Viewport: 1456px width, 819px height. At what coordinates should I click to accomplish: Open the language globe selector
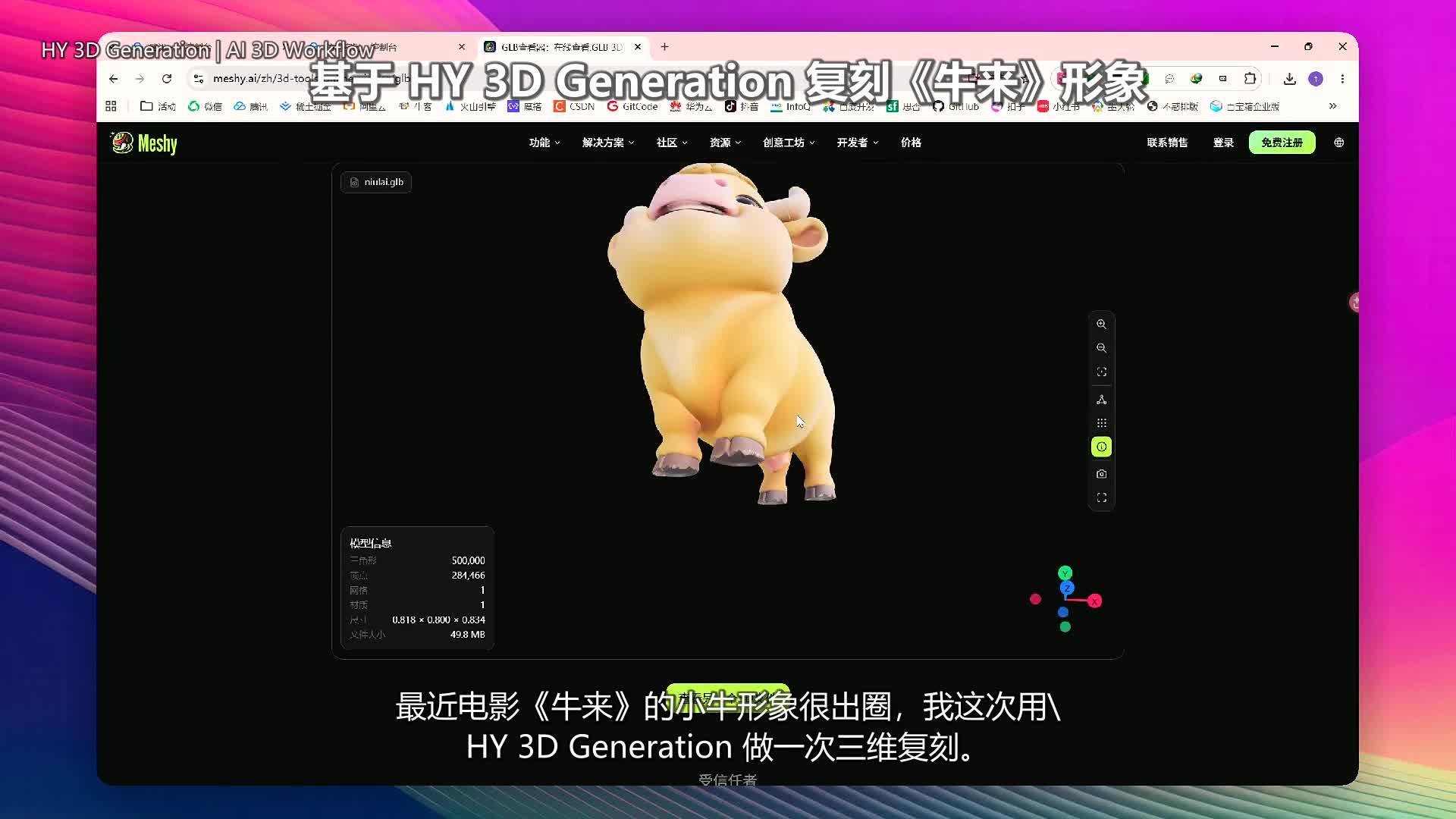pyautogui.click(x=1339, y=143)
